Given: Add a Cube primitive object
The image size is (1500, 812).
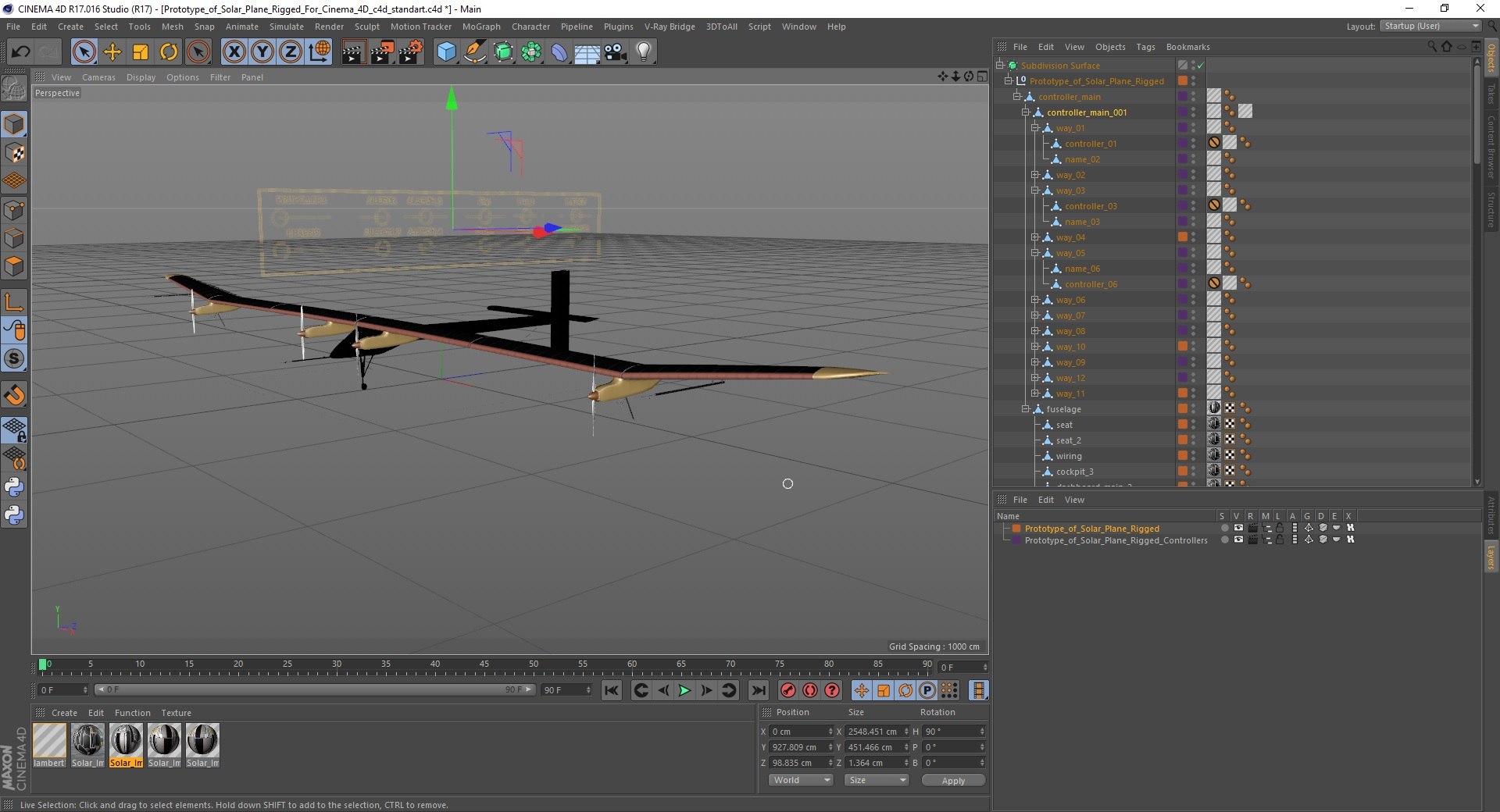Looking at the screenshot, I should coord(446,52).
